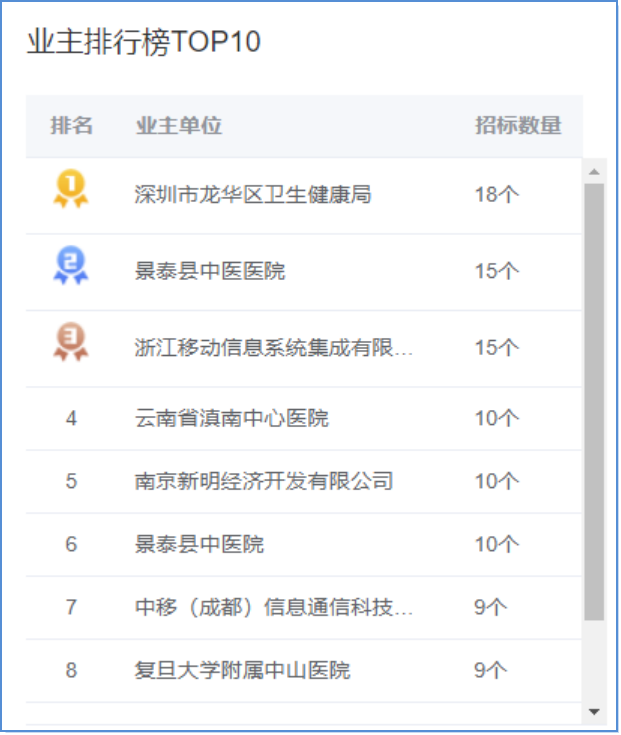The image size is (621, 735).
Task: Click rank number 5
Action: 71,481
